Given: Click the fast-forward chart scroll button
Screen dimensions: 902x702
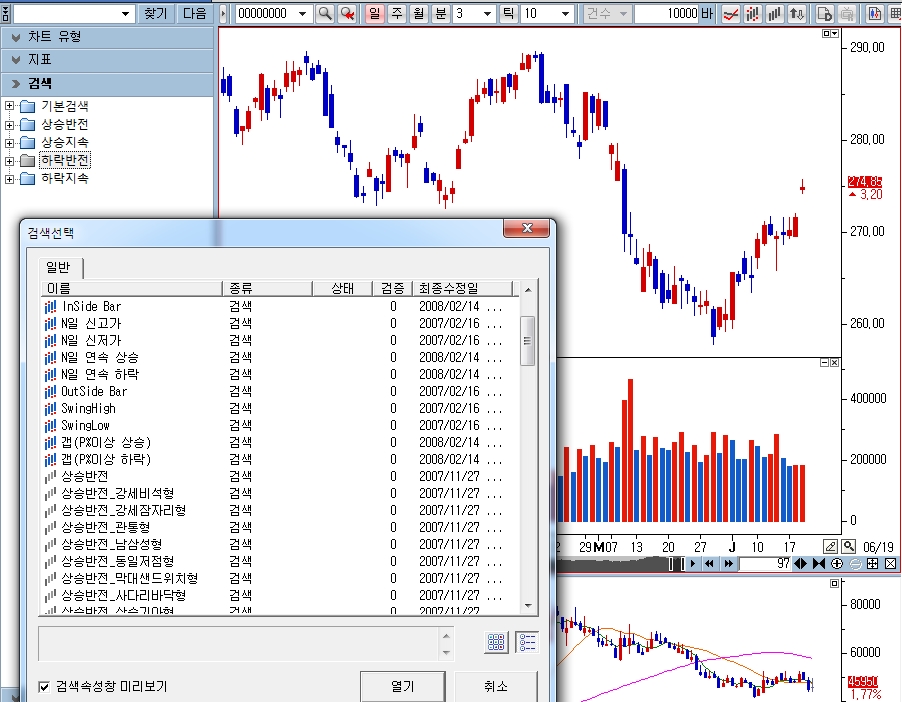Looking at the screenshot, I should (727, 564).
